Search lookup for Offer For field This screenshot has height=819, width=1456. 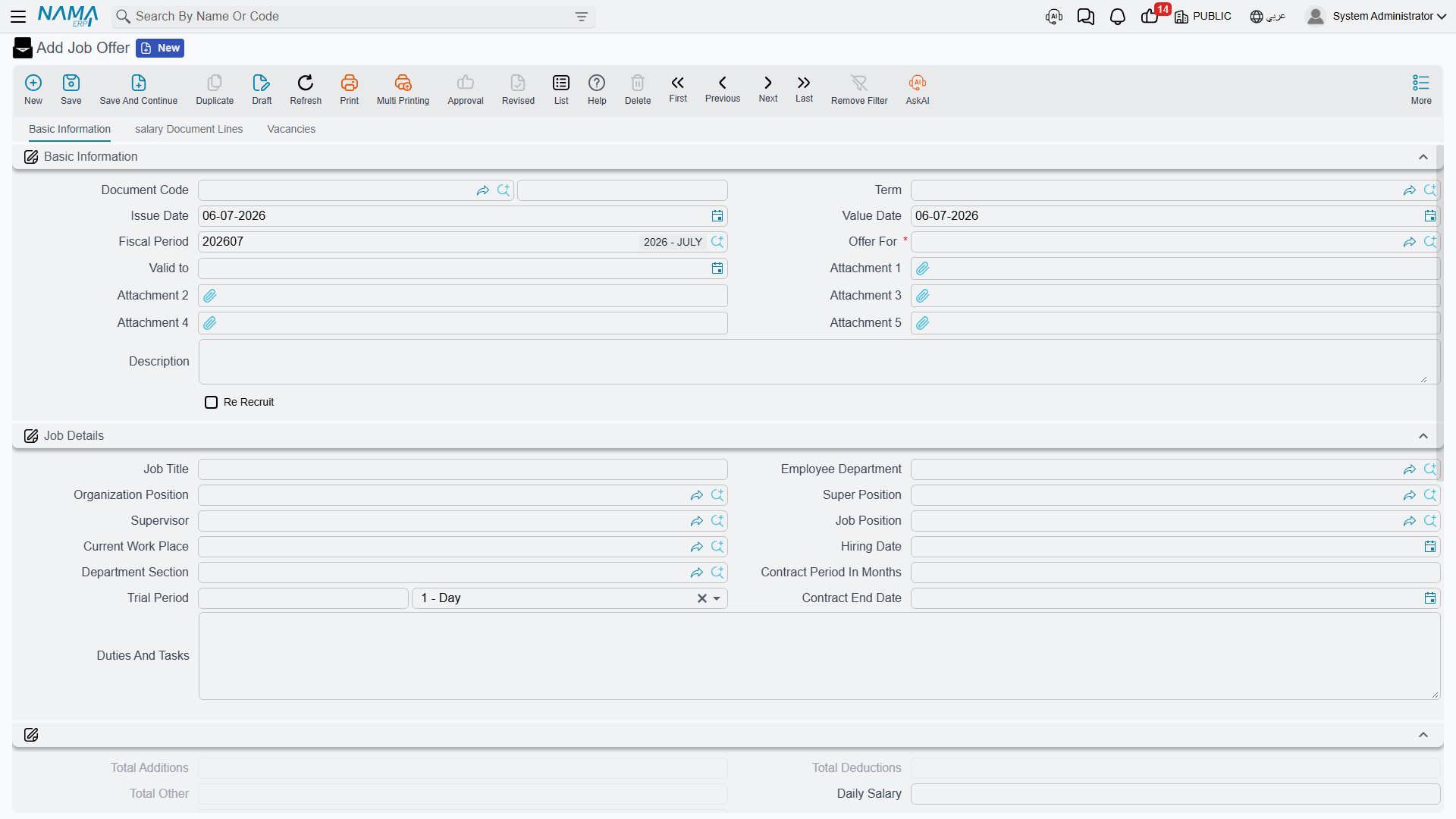pyautogui.click(x=1430, y=242)
